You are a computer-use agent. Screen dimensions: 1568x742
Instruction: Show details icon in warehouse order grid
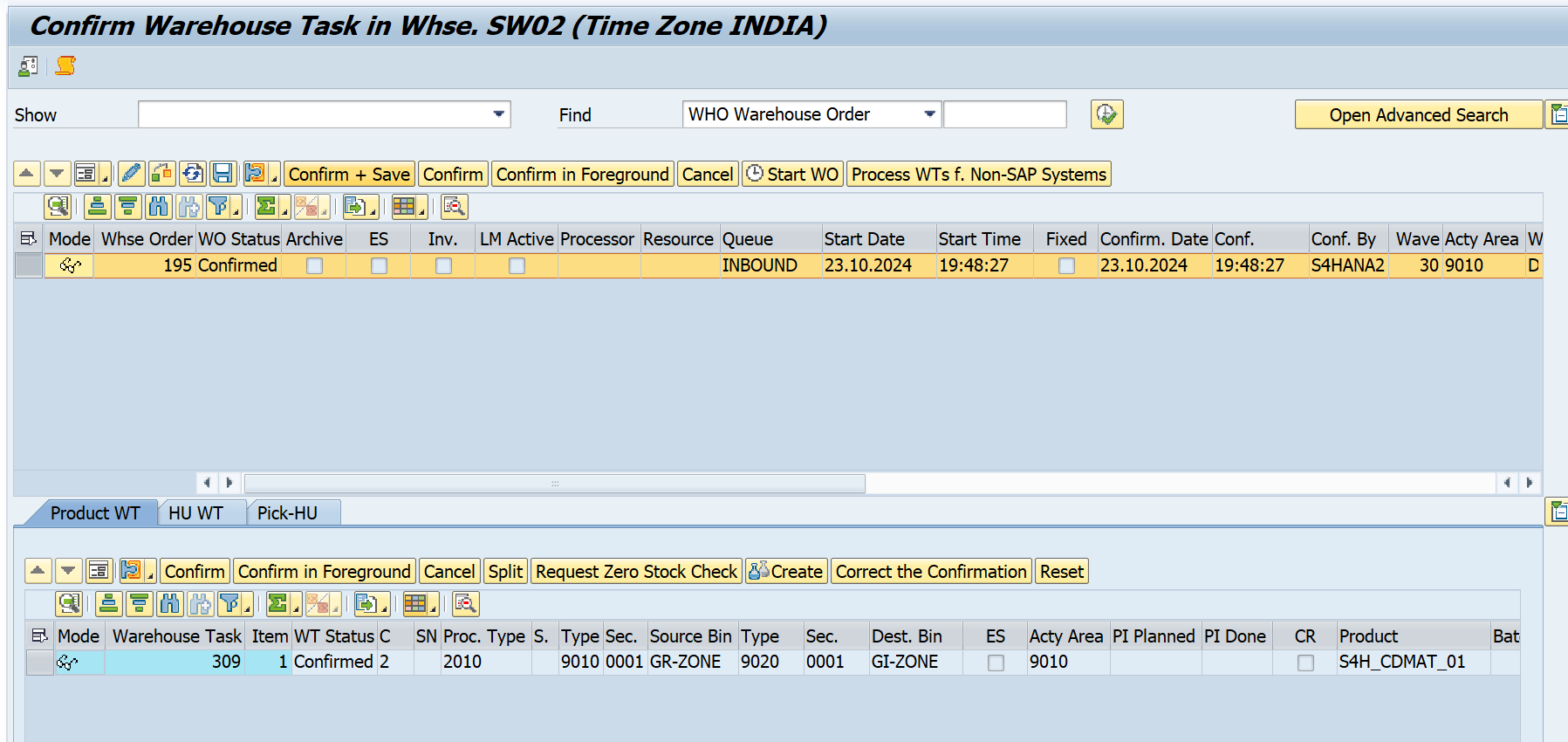pyautogui.click(x=58, y=207)
